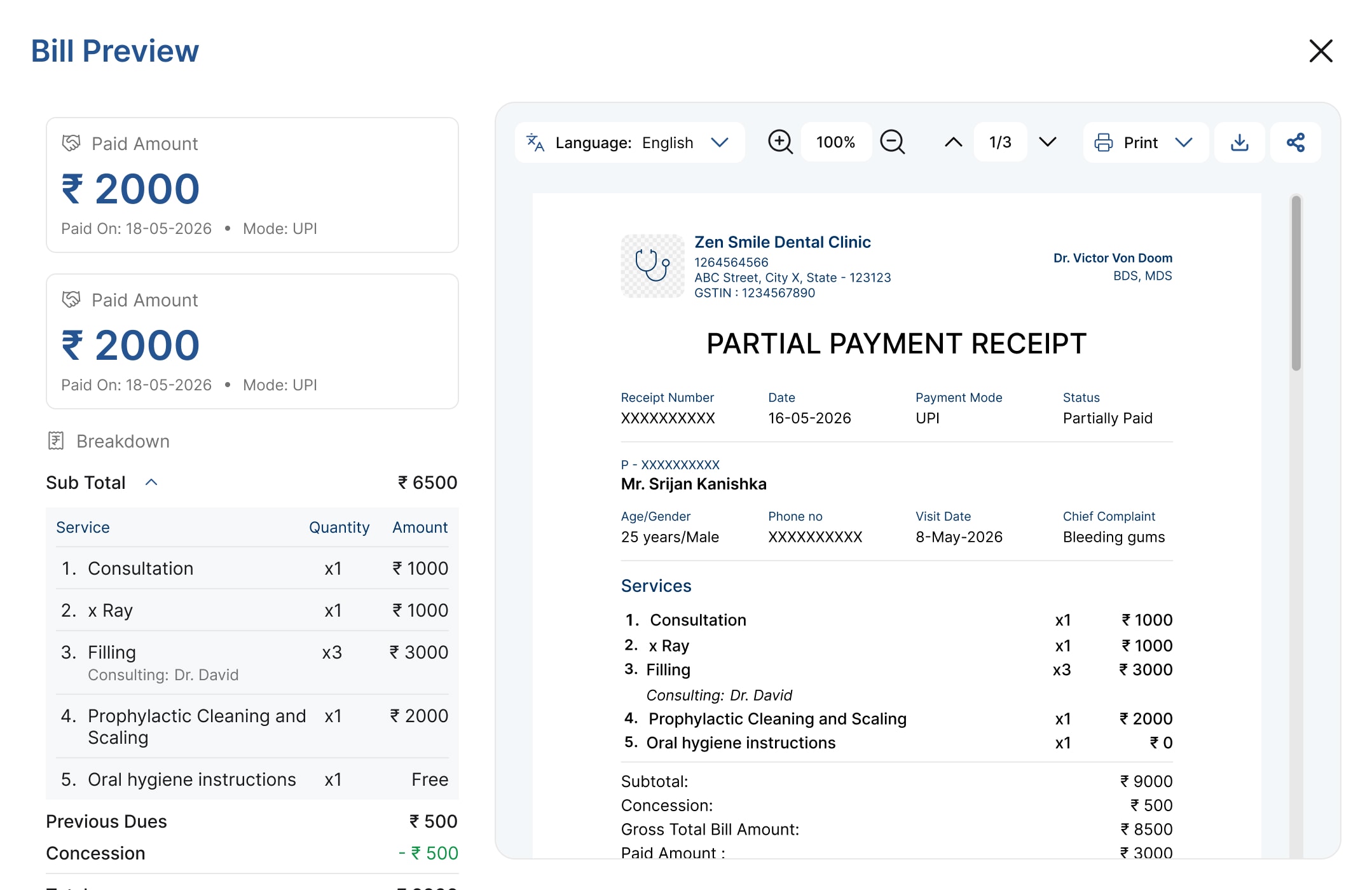
Task: Go to next page with down chevron
Action: pyautogui.click(x=1048, y=142)
